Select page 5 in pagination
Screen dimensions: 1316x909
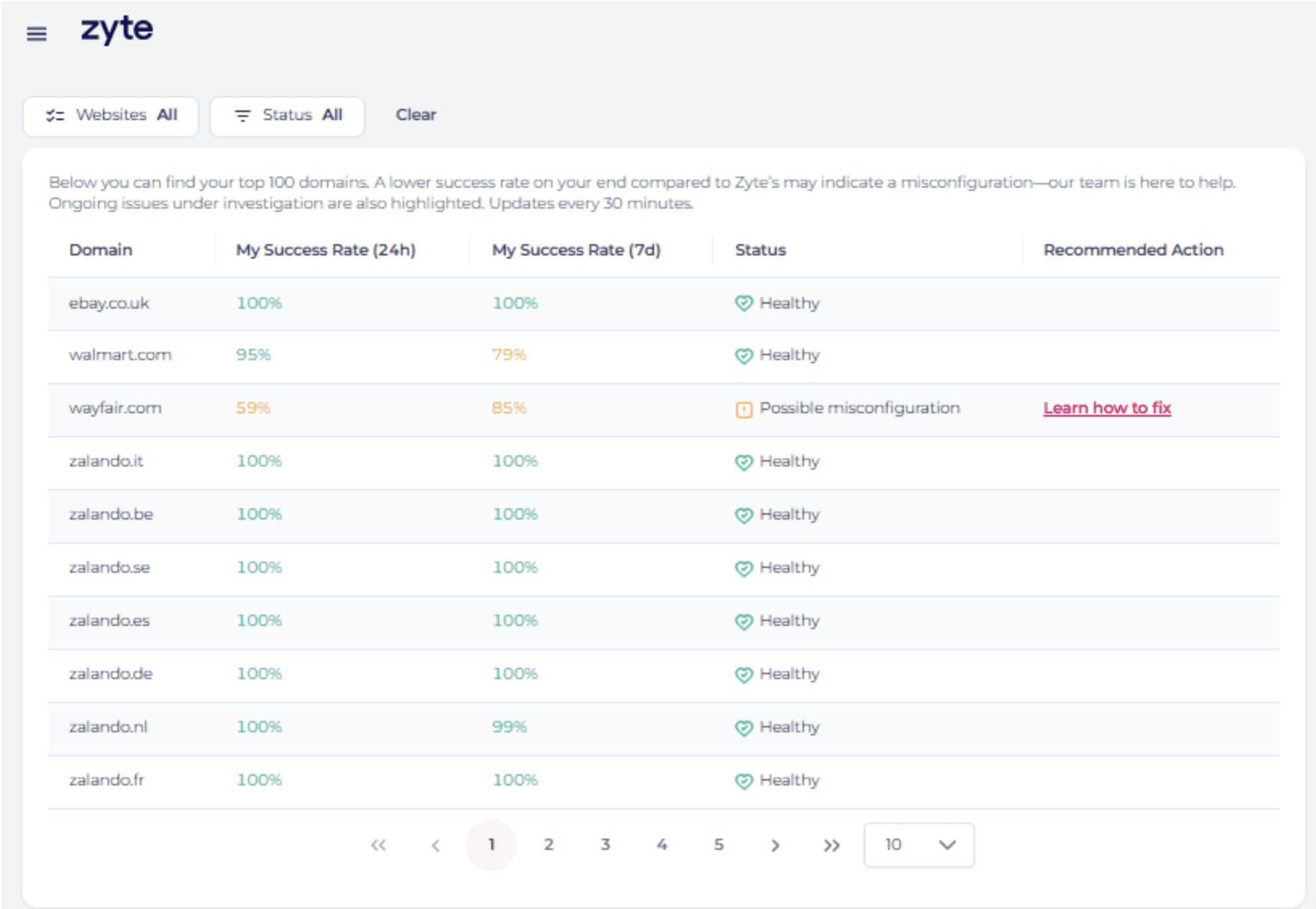pos(718,845)
